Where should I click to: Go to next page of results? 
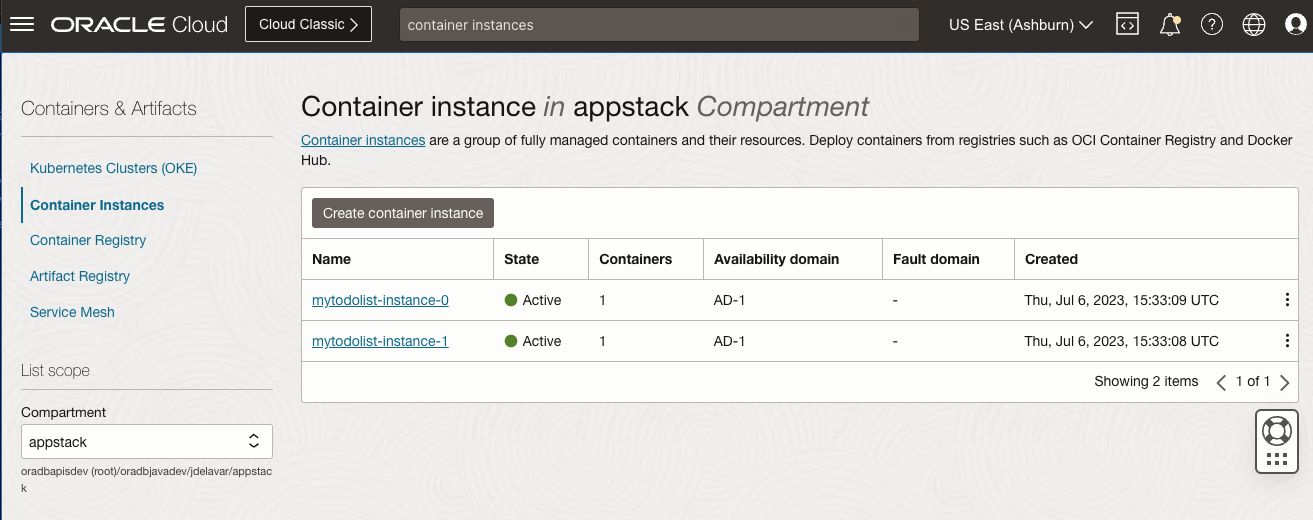(x=1285, y=382)
